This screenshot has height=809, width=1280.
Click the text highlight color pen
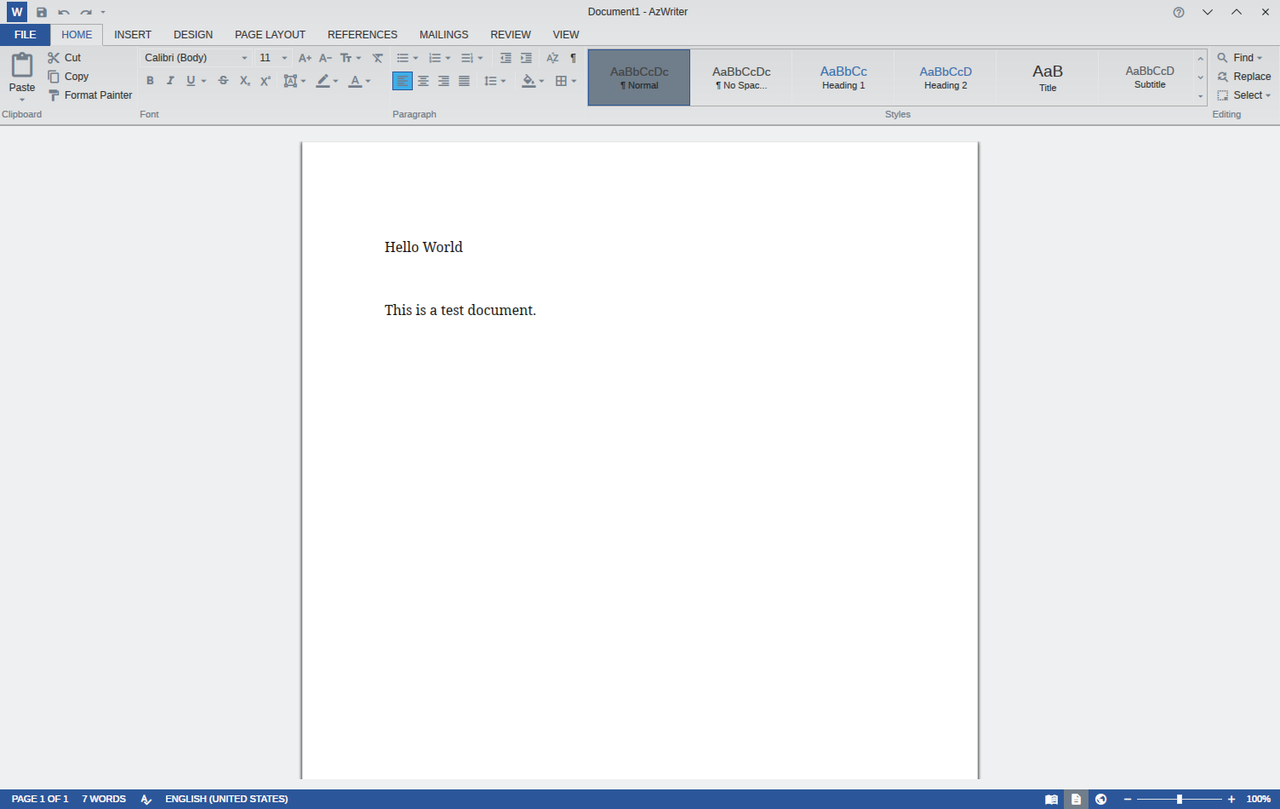tap(322, 81)
